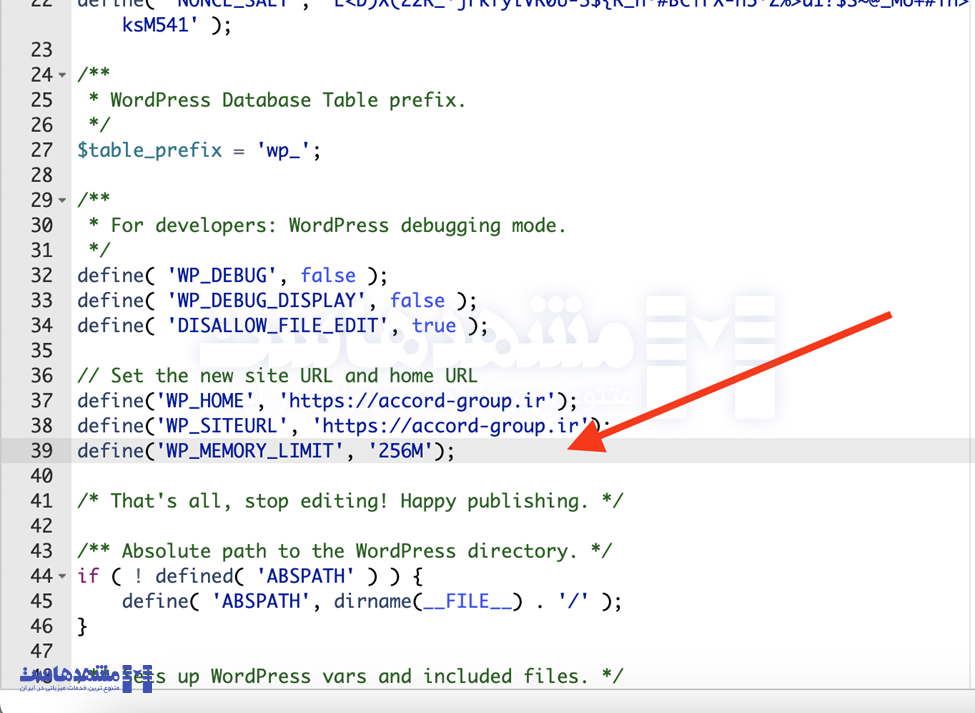Click line number 39 in the gutter

pos(41,451)
